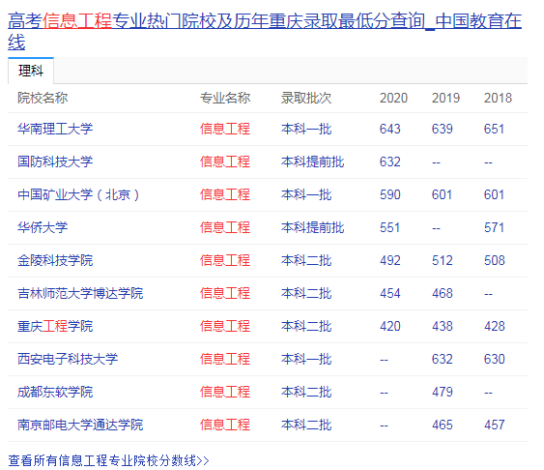Click score 420 for 重庆工程学院
Screen dimensions: 544x470
point(390,326)
